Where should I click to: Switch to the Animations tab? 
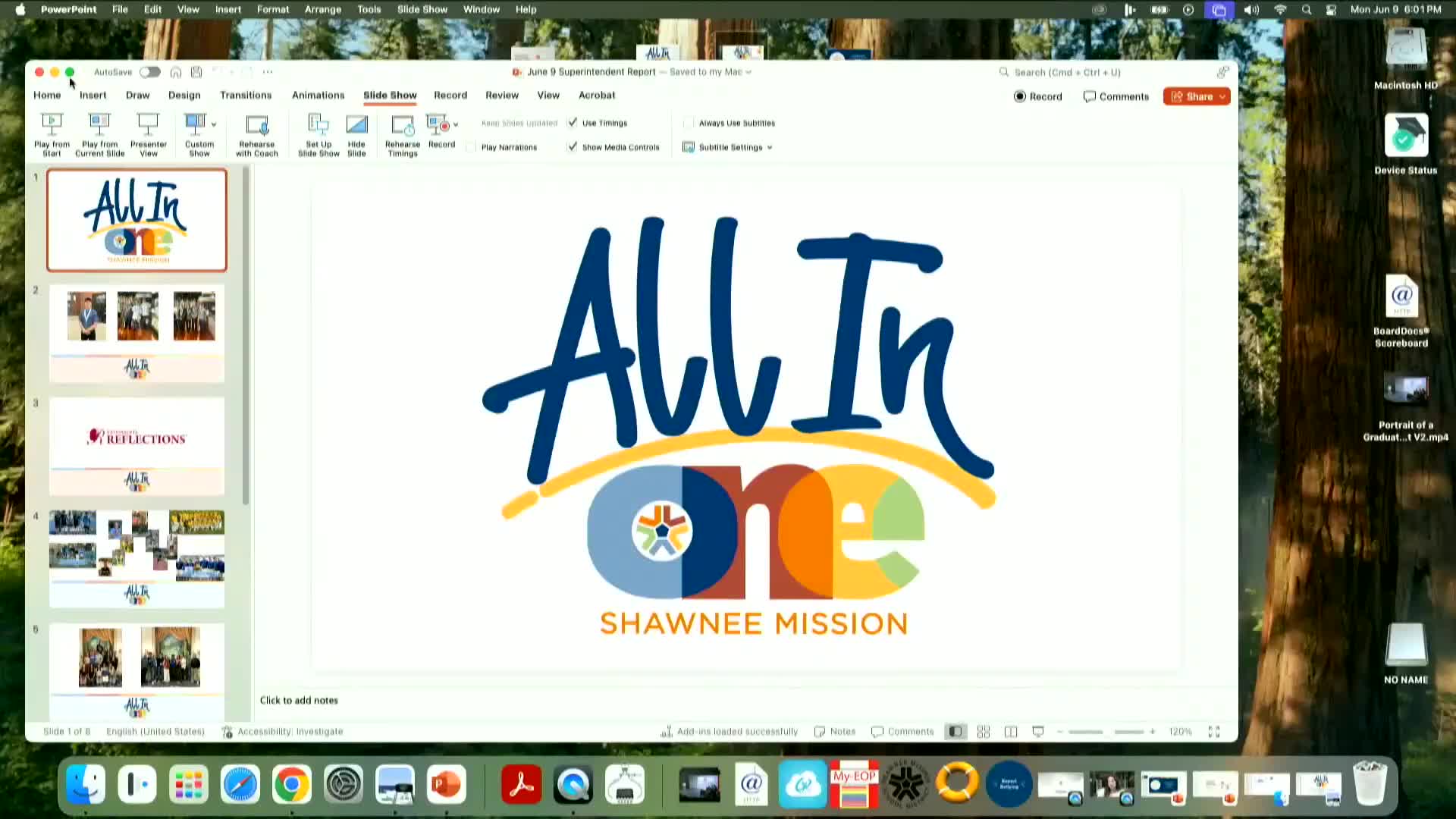point(318,95)
